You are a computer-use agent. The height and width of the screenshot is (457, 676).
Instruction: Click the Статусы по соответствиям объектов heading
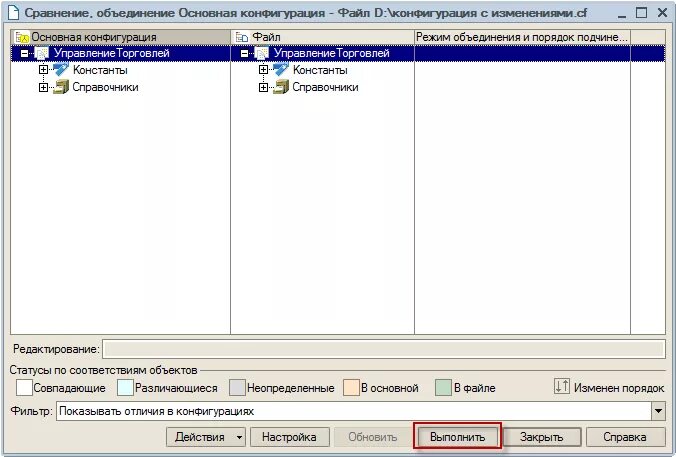click(x=103, y=370)
